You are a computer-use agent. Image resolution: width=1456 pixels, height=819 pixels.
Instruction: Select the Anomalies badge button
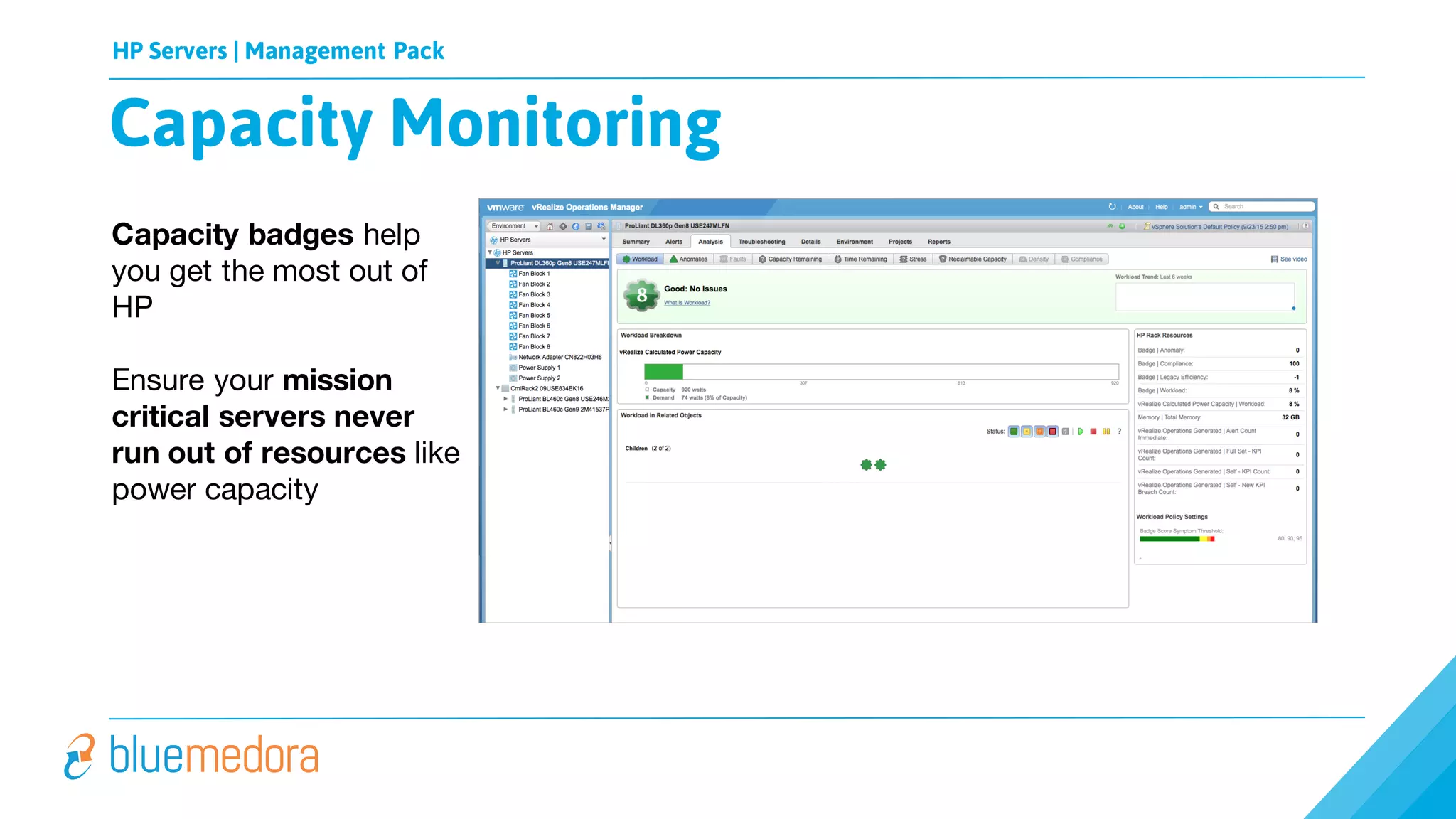[689, 259]
